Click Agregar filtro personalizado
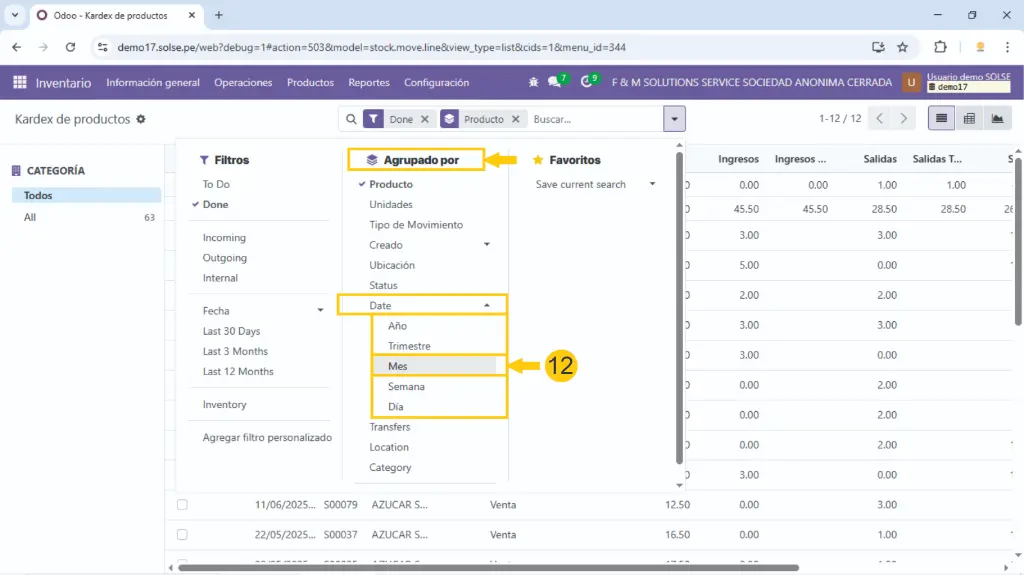1024x575 pixels. 267,437
